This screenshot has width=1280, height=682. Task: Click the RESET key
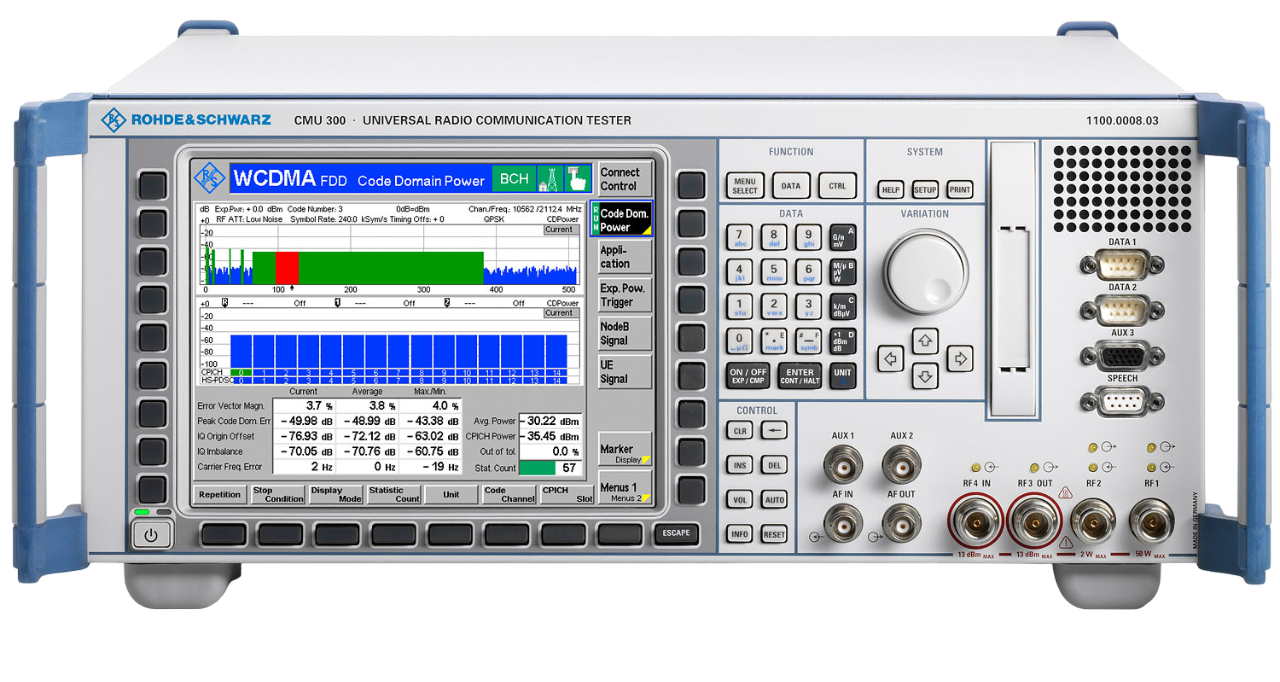coord(773,534)
